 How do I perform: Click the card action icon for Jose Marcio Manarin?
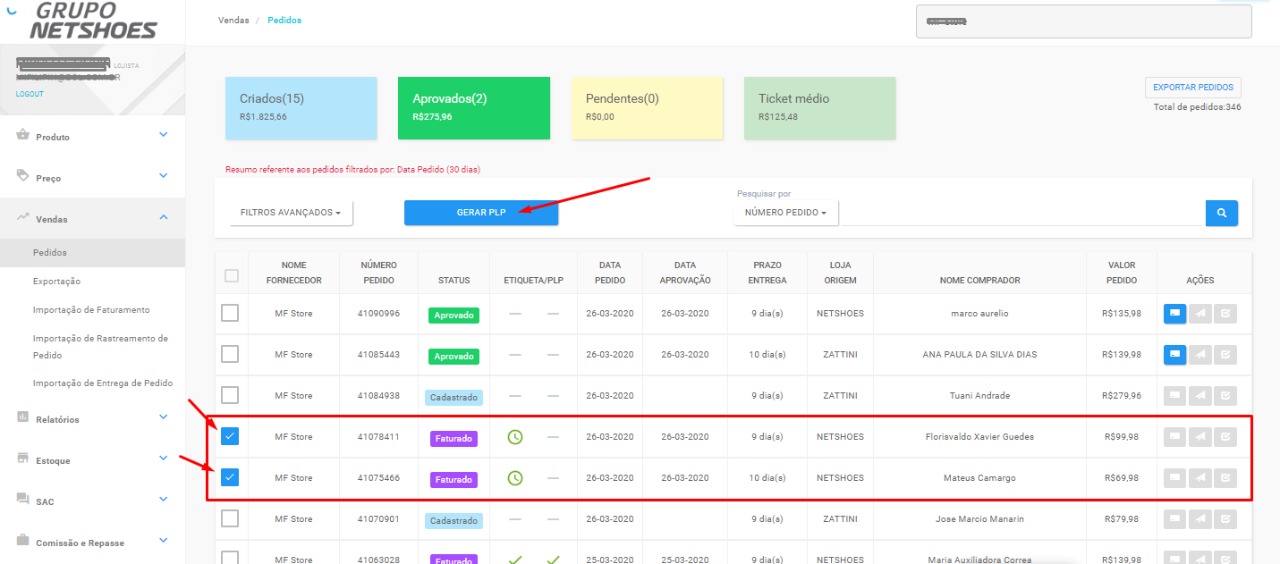coord(1175,518)
